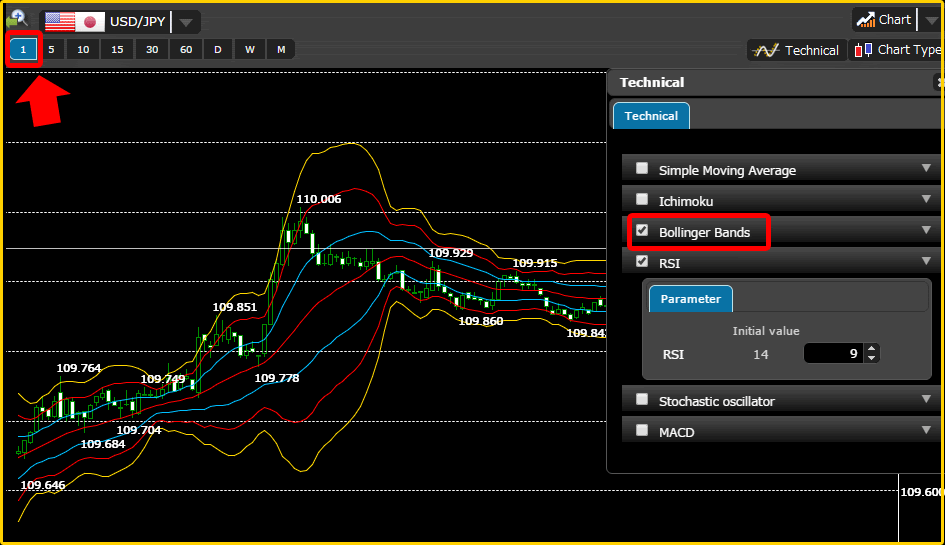Expand the MACD settings arrow
This screenshot has height=545, width=945.
tap(926, 430)
